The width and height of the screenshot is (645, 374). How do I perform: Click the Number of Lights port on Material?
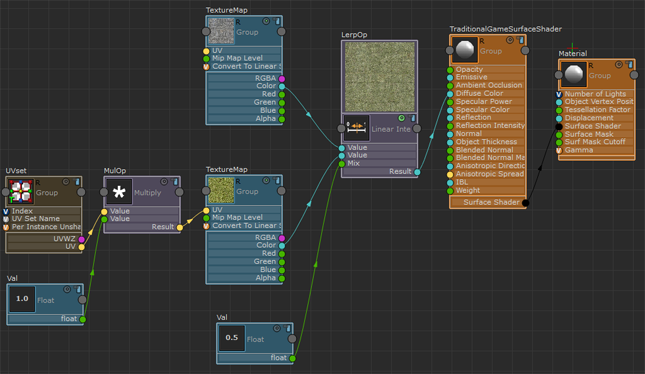(x=559, y=95)
